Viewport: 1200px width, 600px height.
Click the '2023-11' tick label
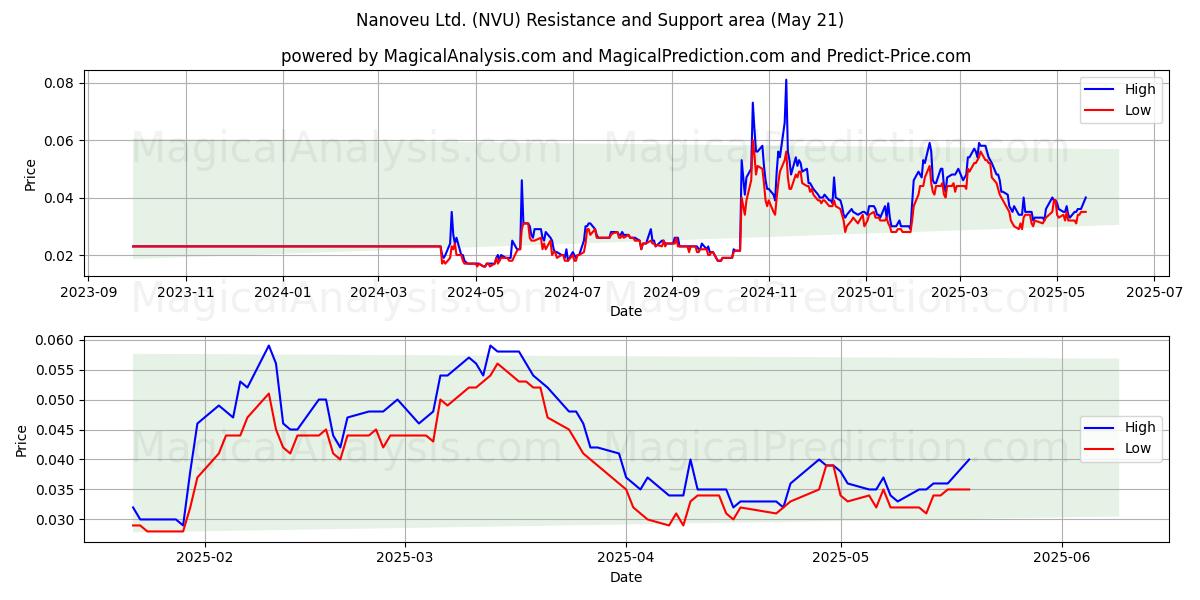click(185, 293)
